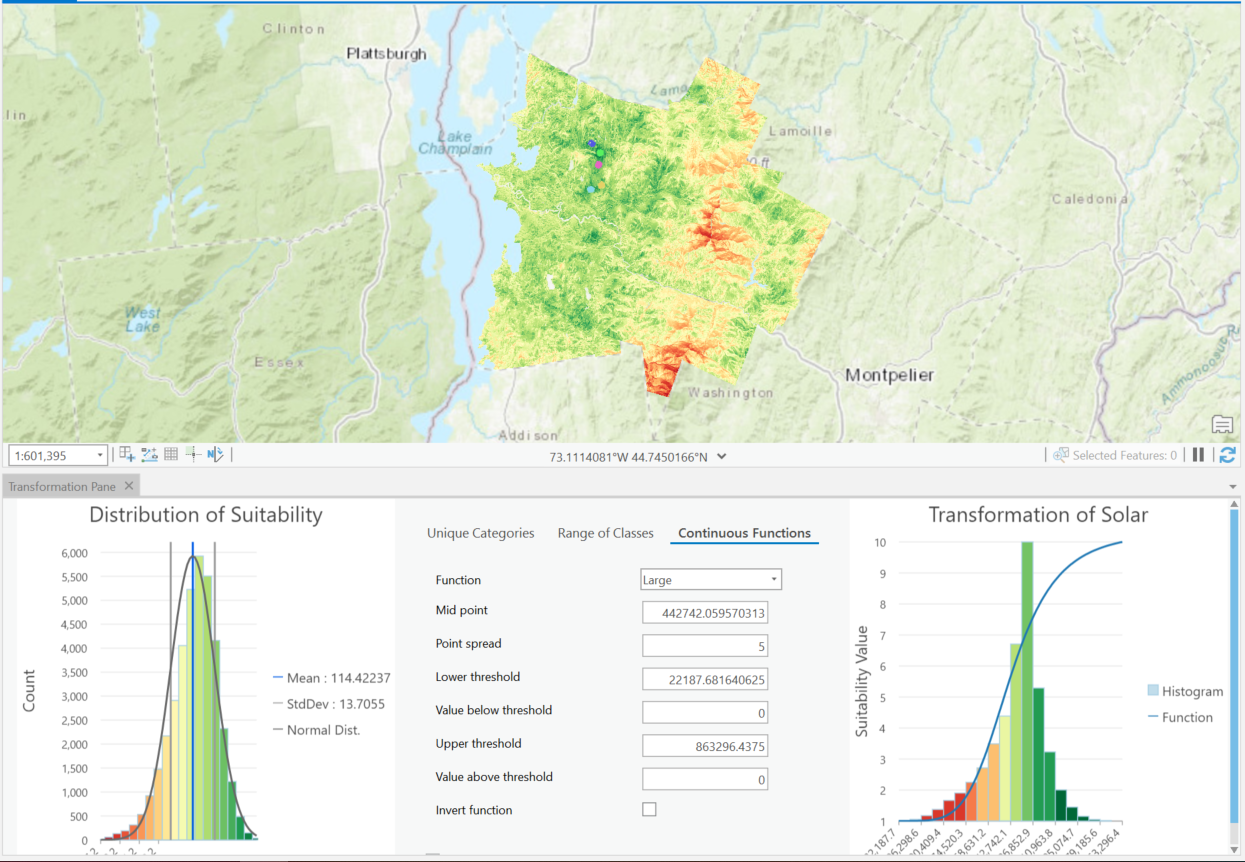
Task: Click the grid icon next to the measure tool
Action: [169, 455]
